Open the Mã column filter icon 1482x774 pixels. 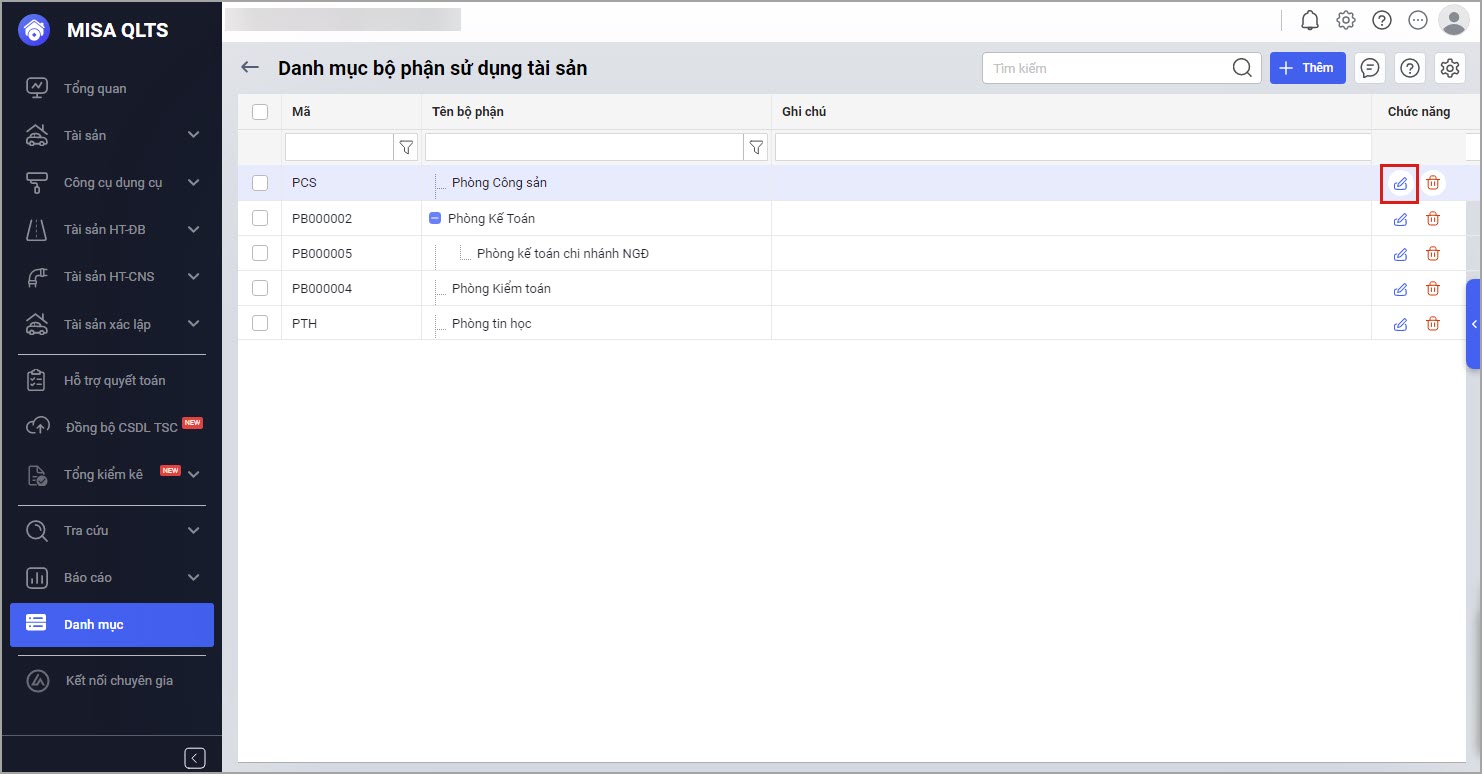tap(407, 148)
